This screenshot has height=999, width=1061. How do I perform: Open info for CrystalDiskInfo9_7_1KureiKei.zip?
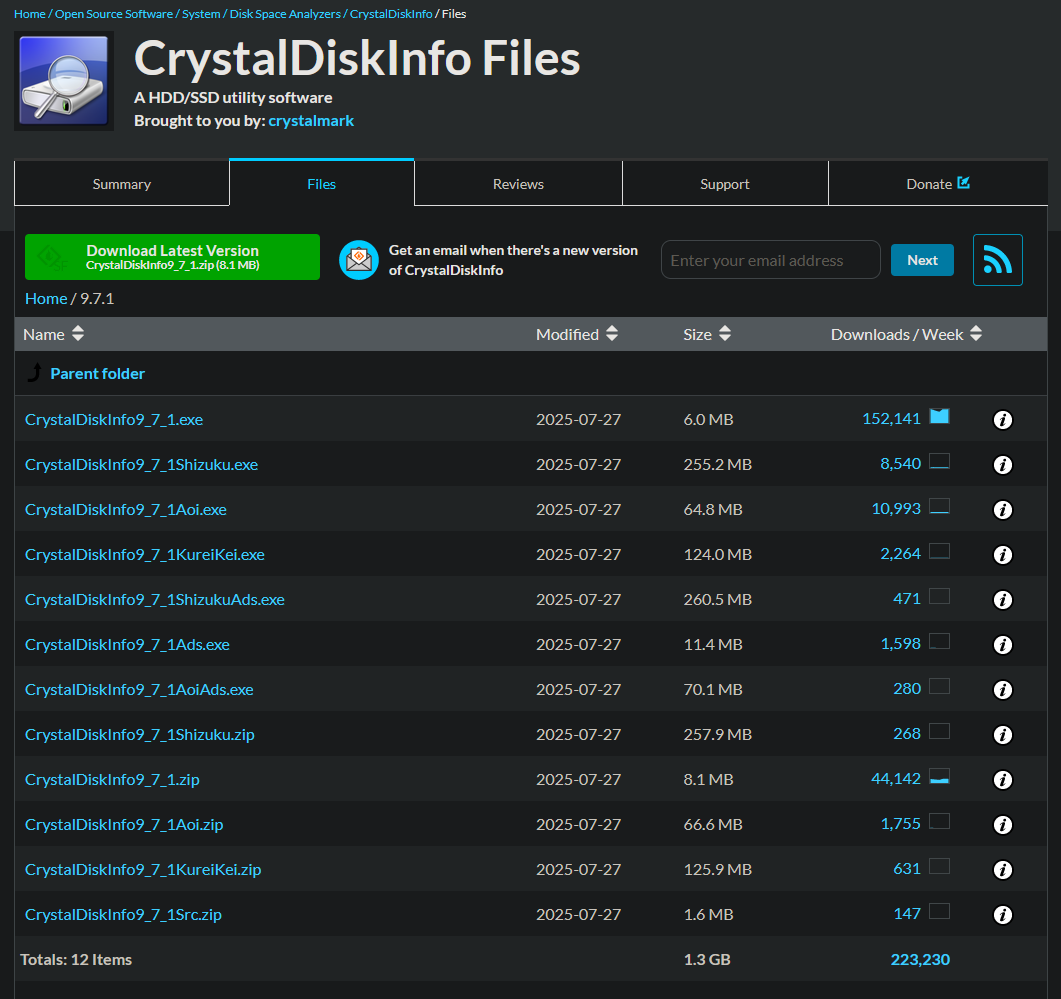tap(1002, 870)
